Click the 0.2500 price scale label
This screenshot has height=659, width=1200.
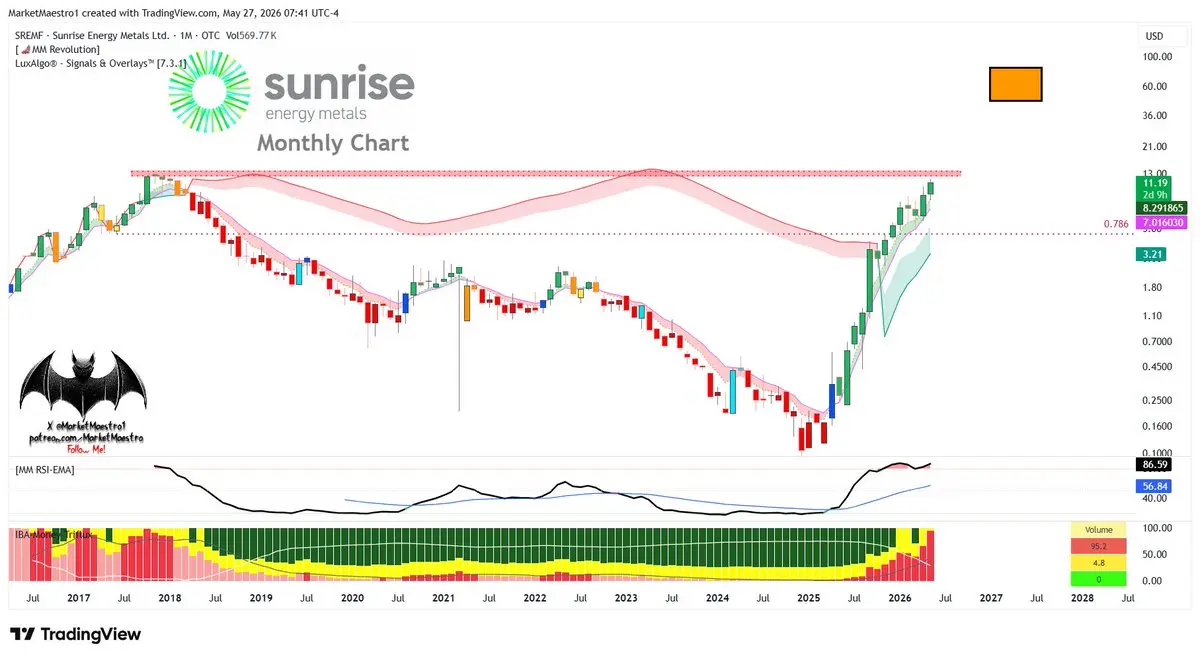pos(1159,400)
